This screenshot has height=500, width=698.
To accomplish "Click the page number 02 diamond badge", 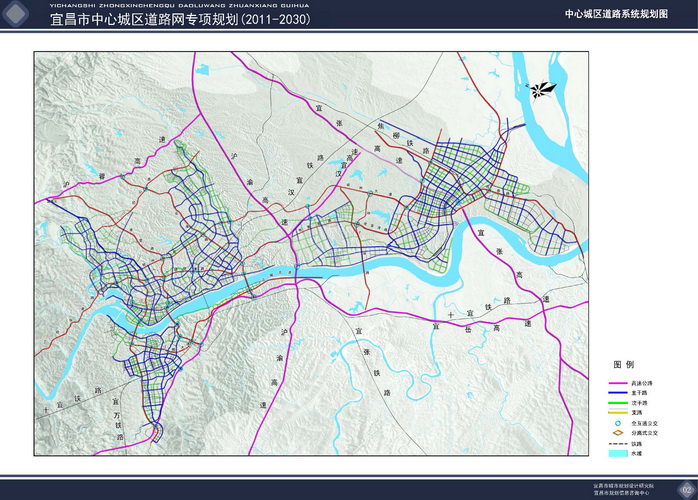I will click(685, 488).
